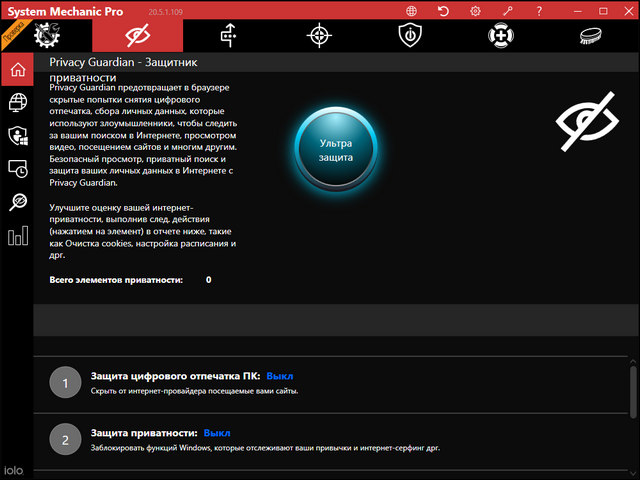640x480 pixels.
Task: Close the System Mechanic Pro window
Action: [629, 11]
